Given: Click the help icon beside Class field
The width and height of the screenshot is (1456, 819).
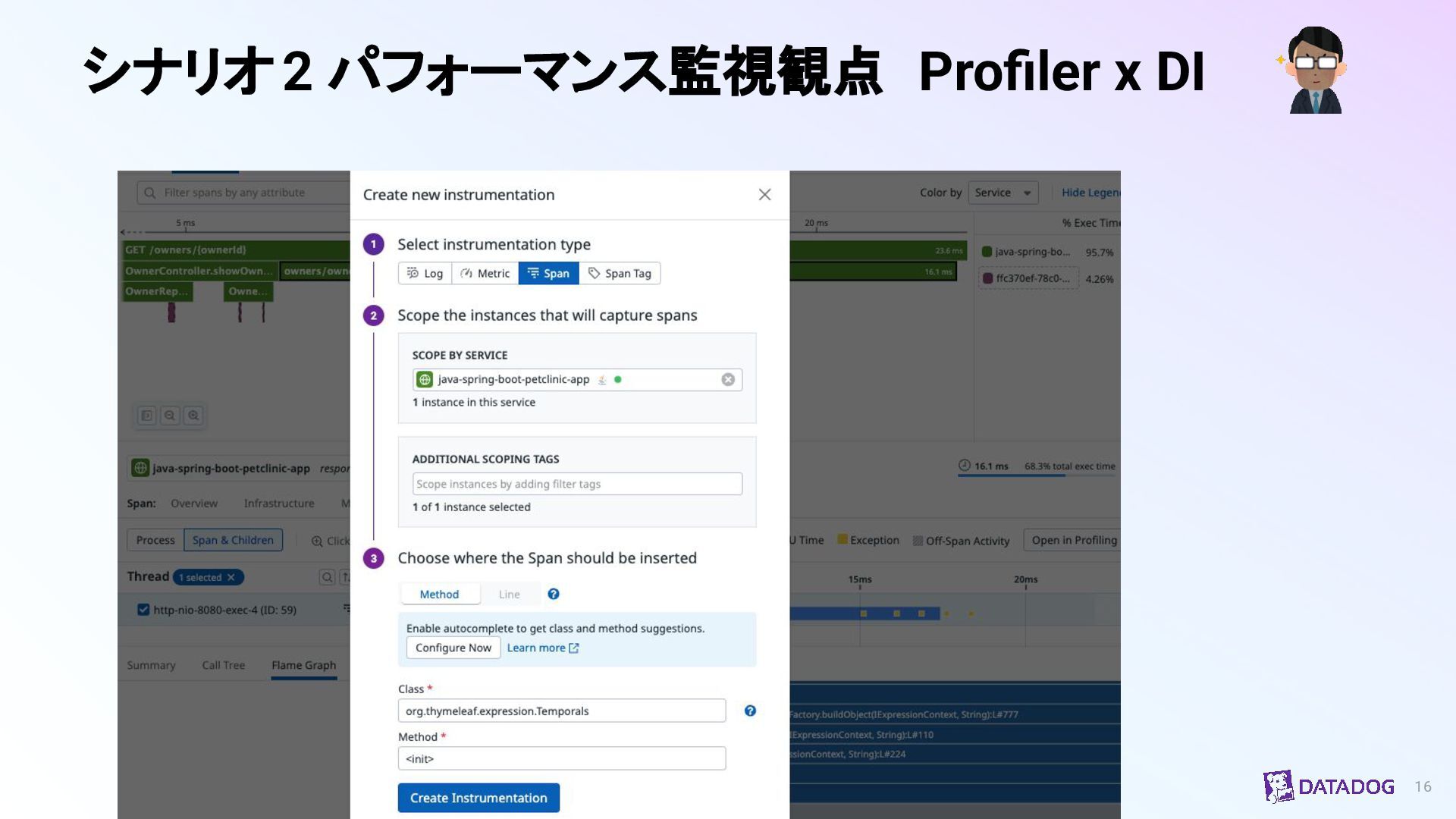Looking at the screenshot, I should (750, 711).
